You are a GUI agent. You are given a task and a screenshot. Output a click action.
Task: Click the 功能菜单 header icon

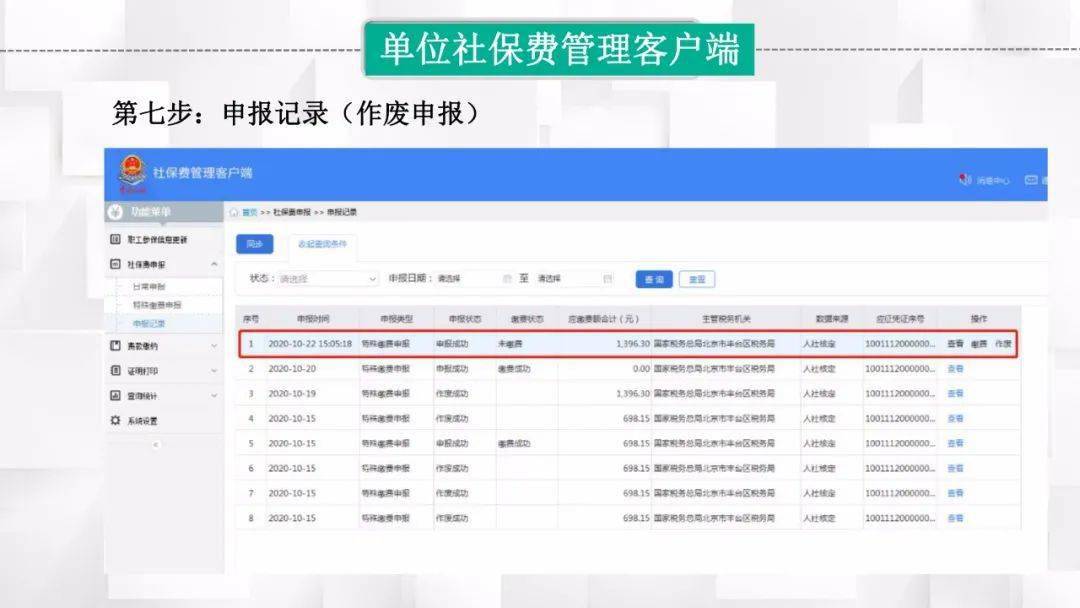click(x=115, y=211)
